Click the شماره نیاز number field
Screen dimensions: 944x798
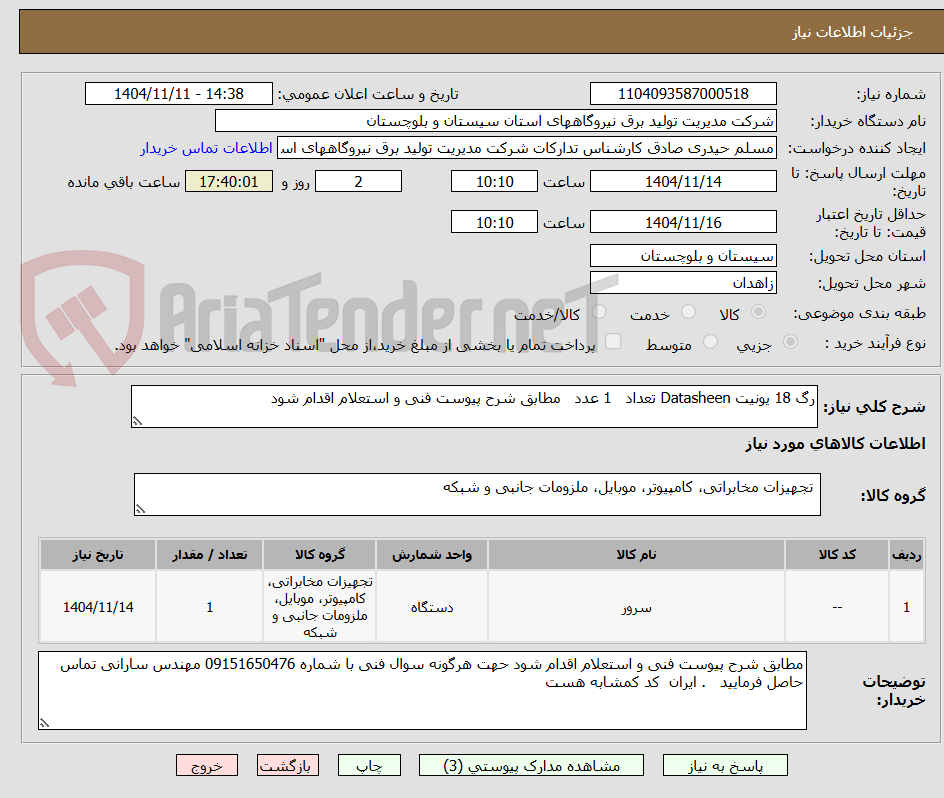pyautogui.click(x=683, y=94)
